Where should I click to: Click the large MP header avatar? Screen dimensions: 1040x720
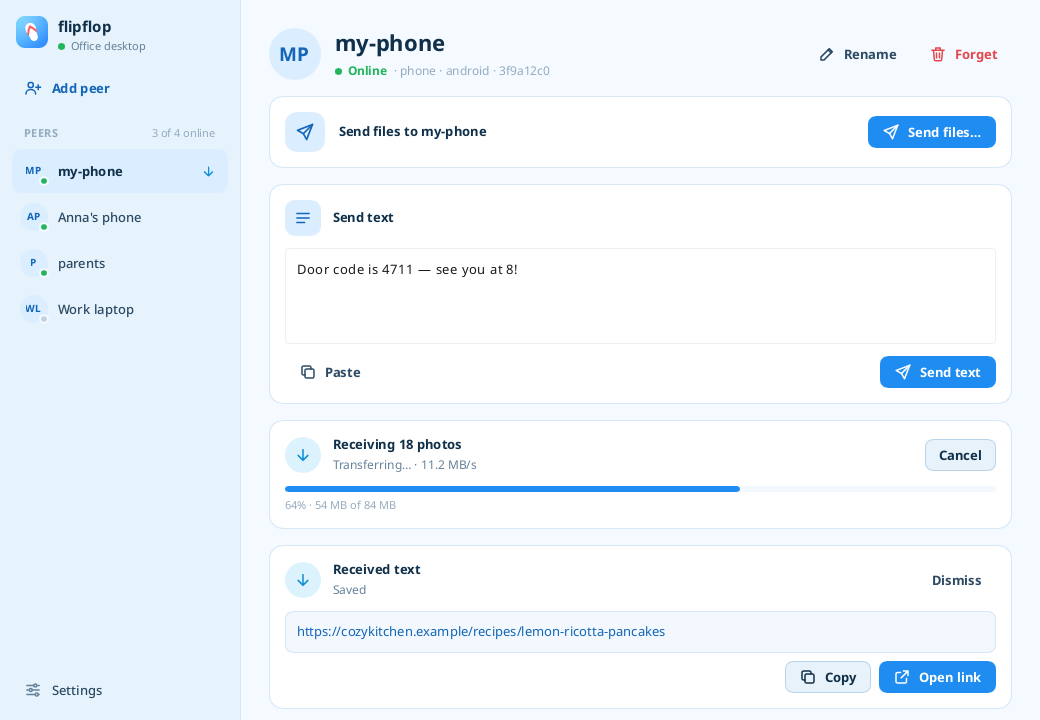[294, 54]
